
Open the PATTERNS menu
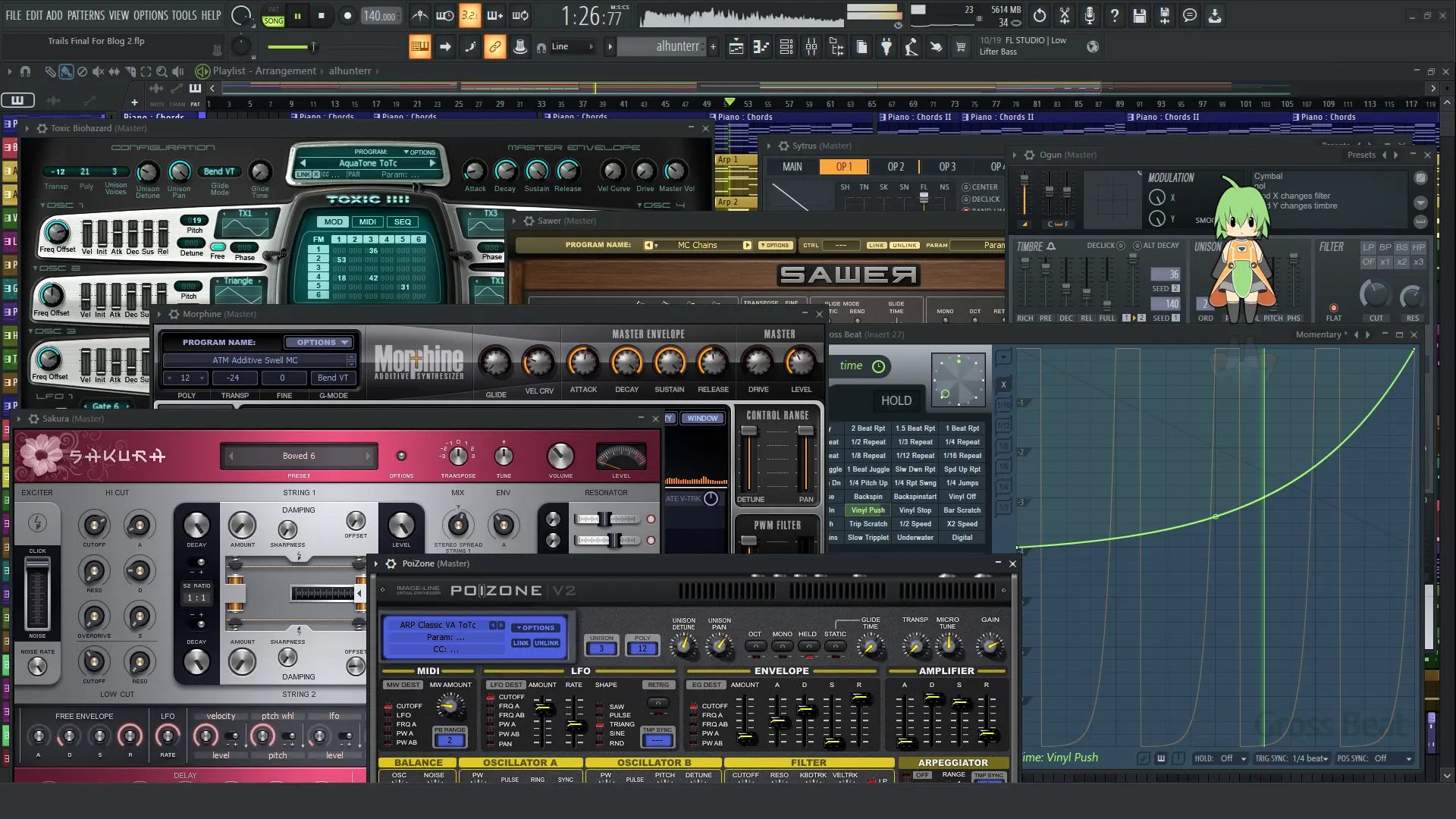point(86,15)
